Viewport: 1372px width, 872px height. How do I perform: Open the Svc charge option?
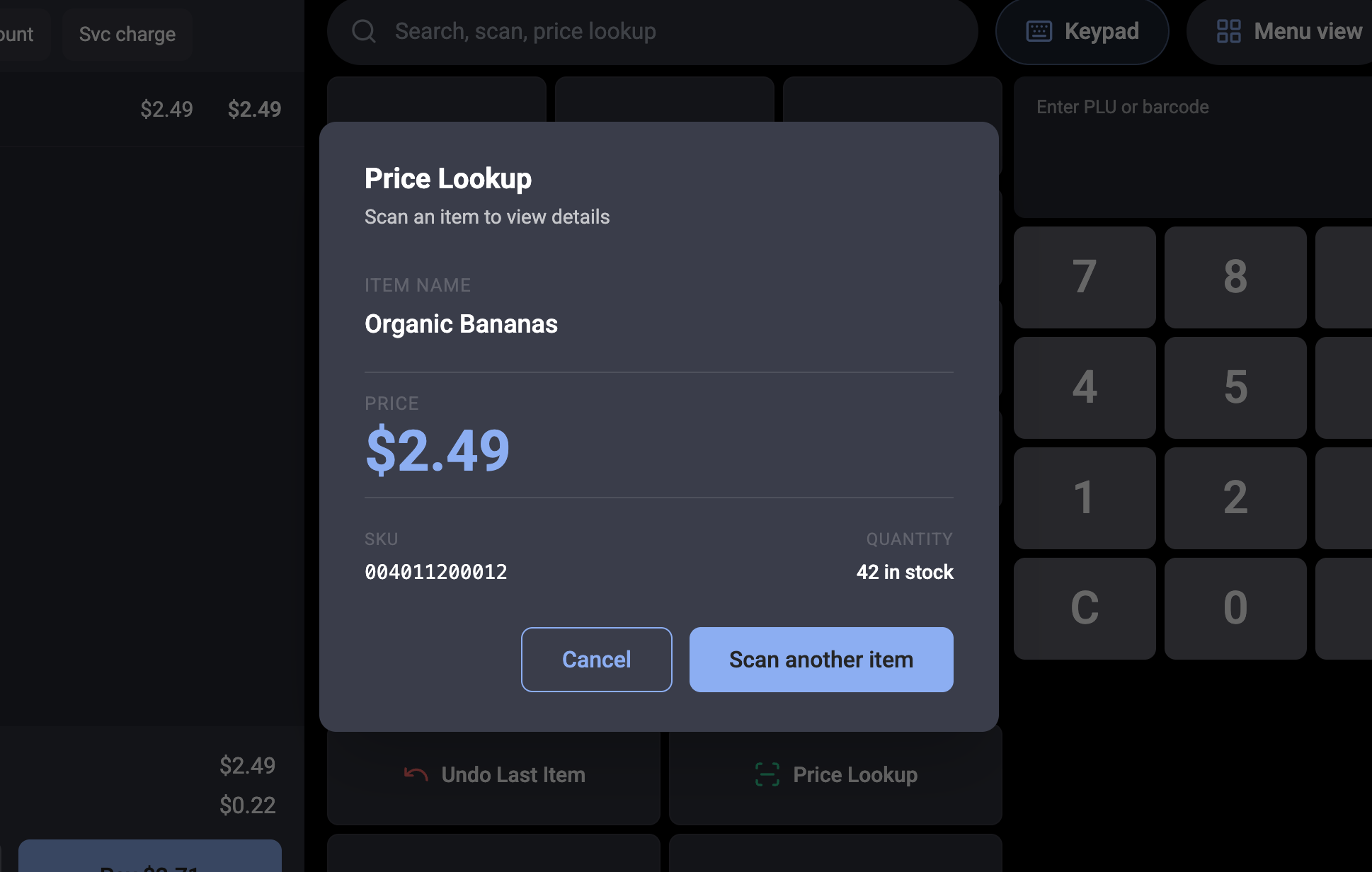127,34
